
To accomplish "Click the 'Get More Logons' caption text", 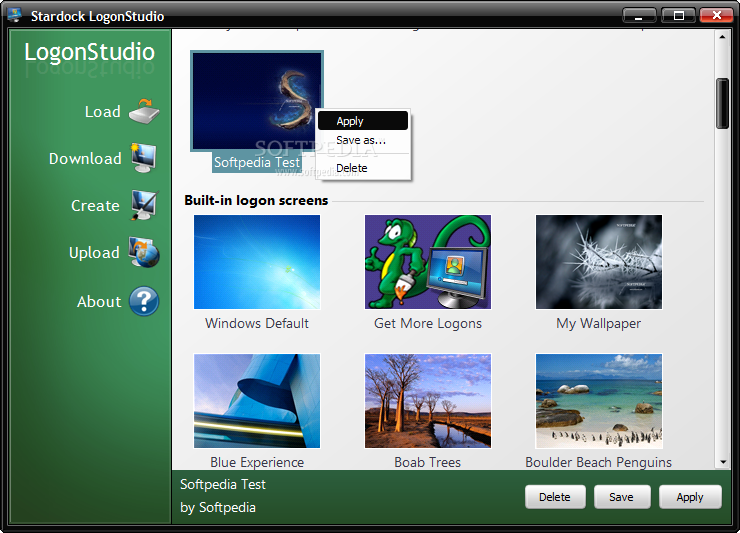I will (x=428, y=323).
